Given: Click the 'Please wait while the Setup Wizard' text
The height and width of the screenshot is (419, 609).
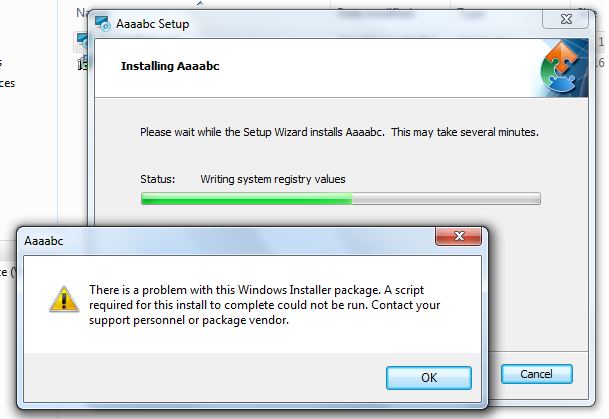Looking at the screenshot, I should click(340, 132).
